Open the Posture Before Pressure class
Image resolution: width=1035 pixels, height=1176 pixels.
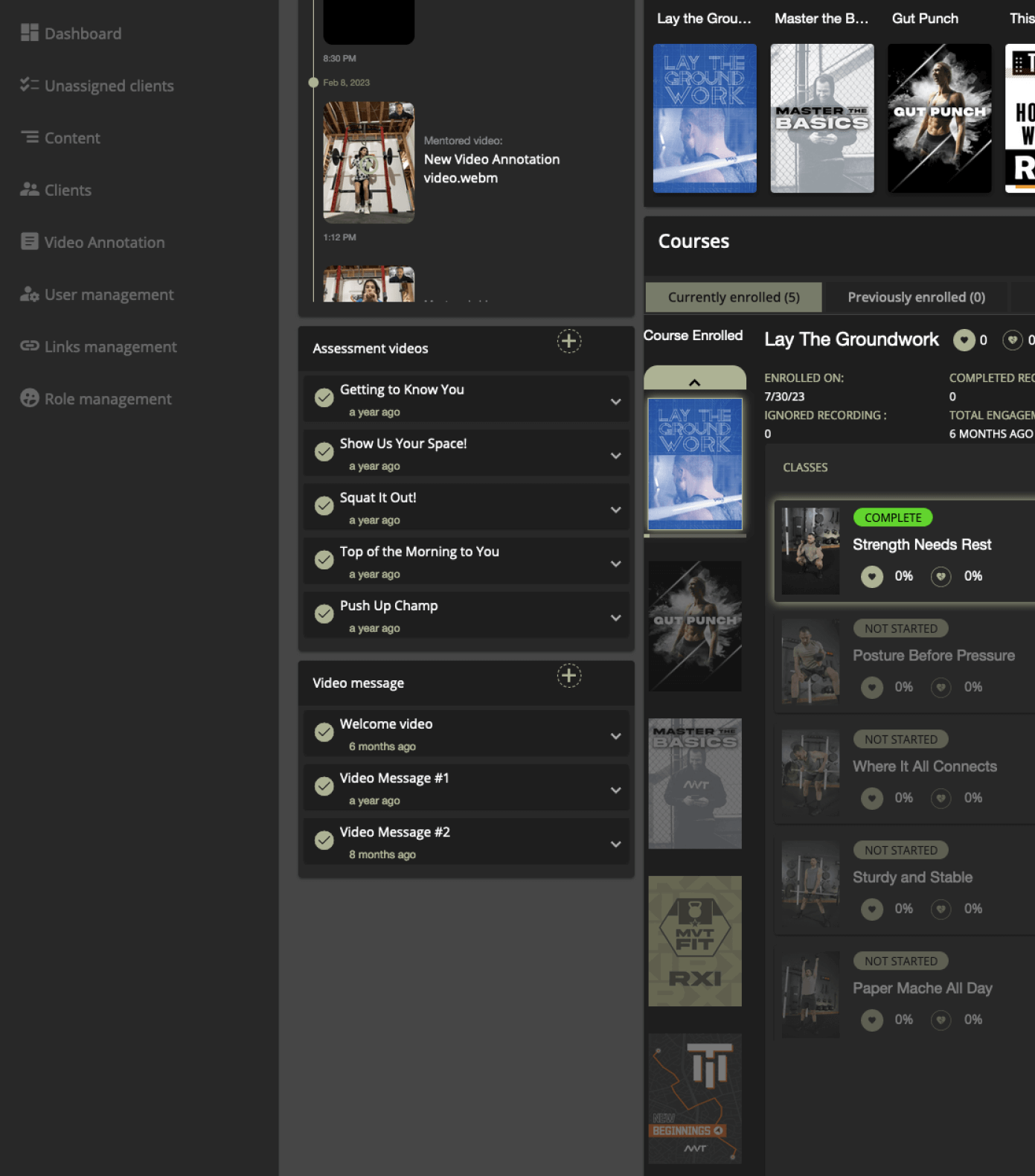point(904,662)
